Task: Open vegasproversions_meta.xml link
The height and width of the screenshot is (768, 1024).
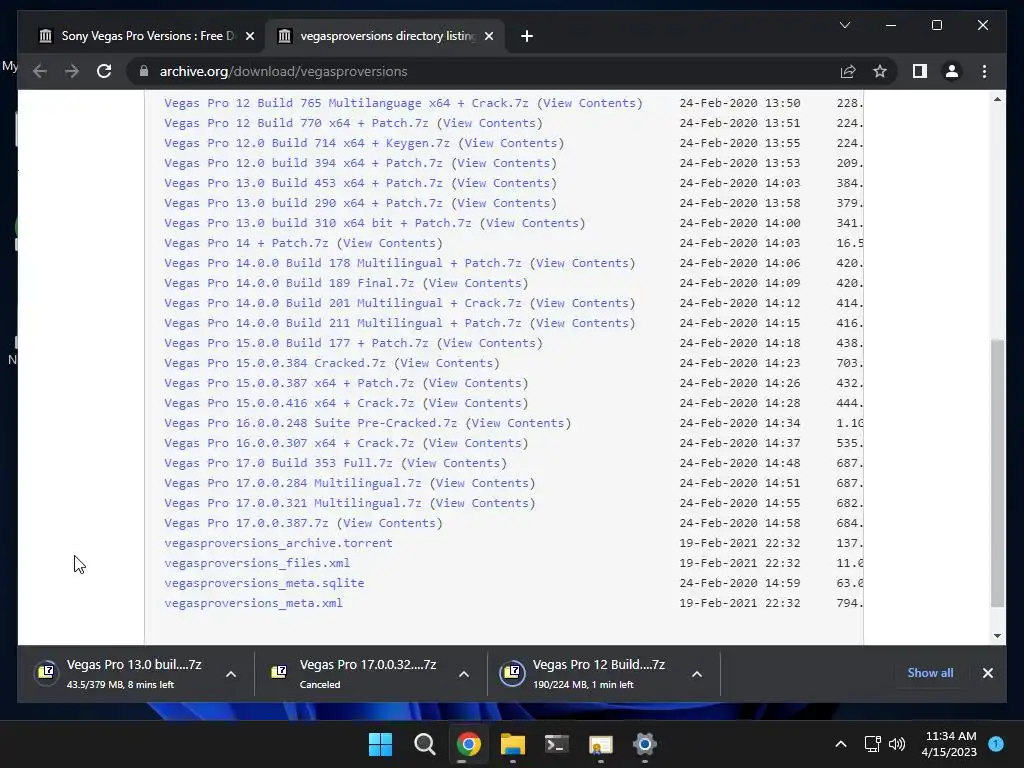Action: (253, 603)
